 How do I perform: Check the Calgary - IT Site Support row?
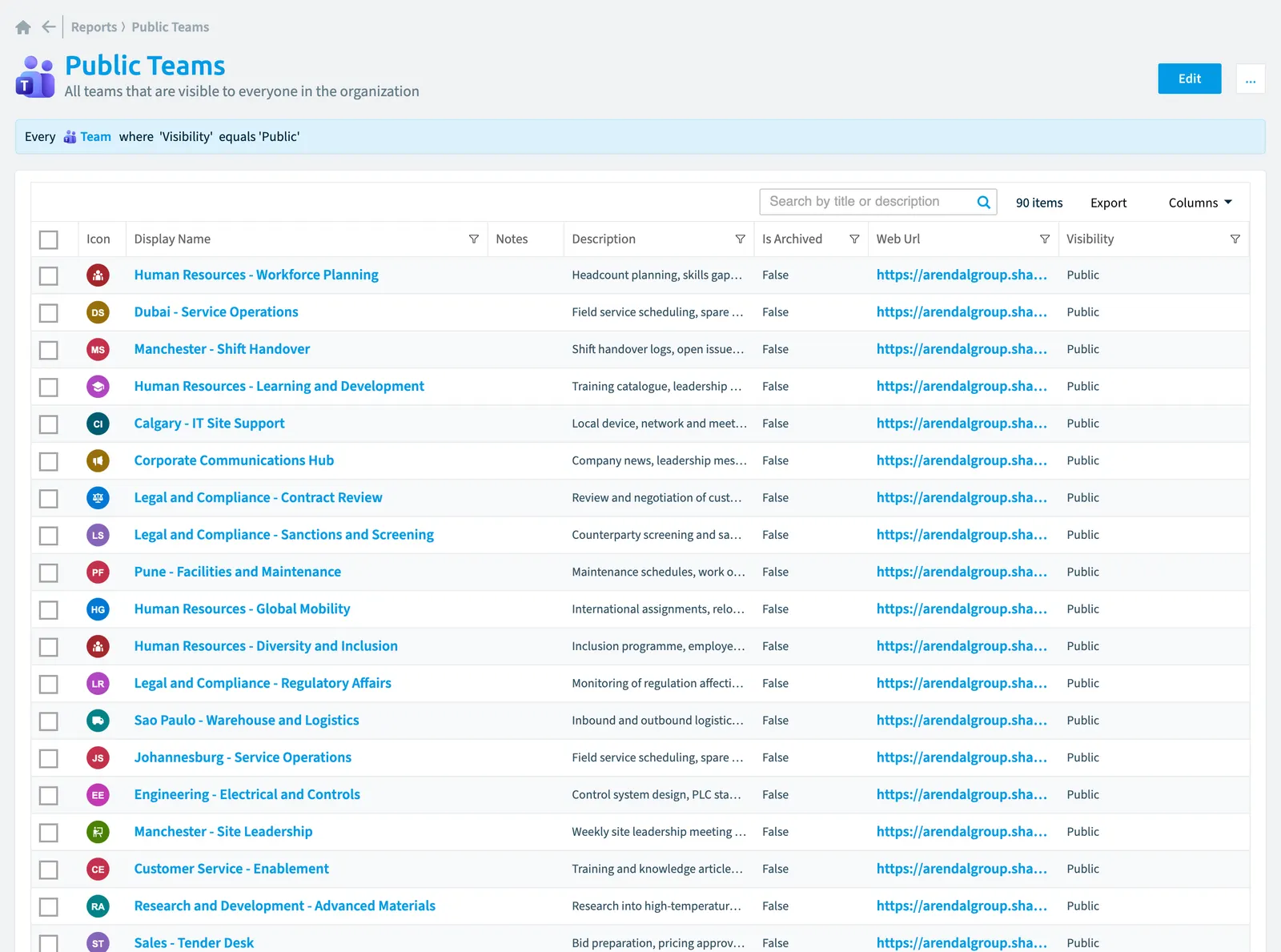tap(49, 424)
